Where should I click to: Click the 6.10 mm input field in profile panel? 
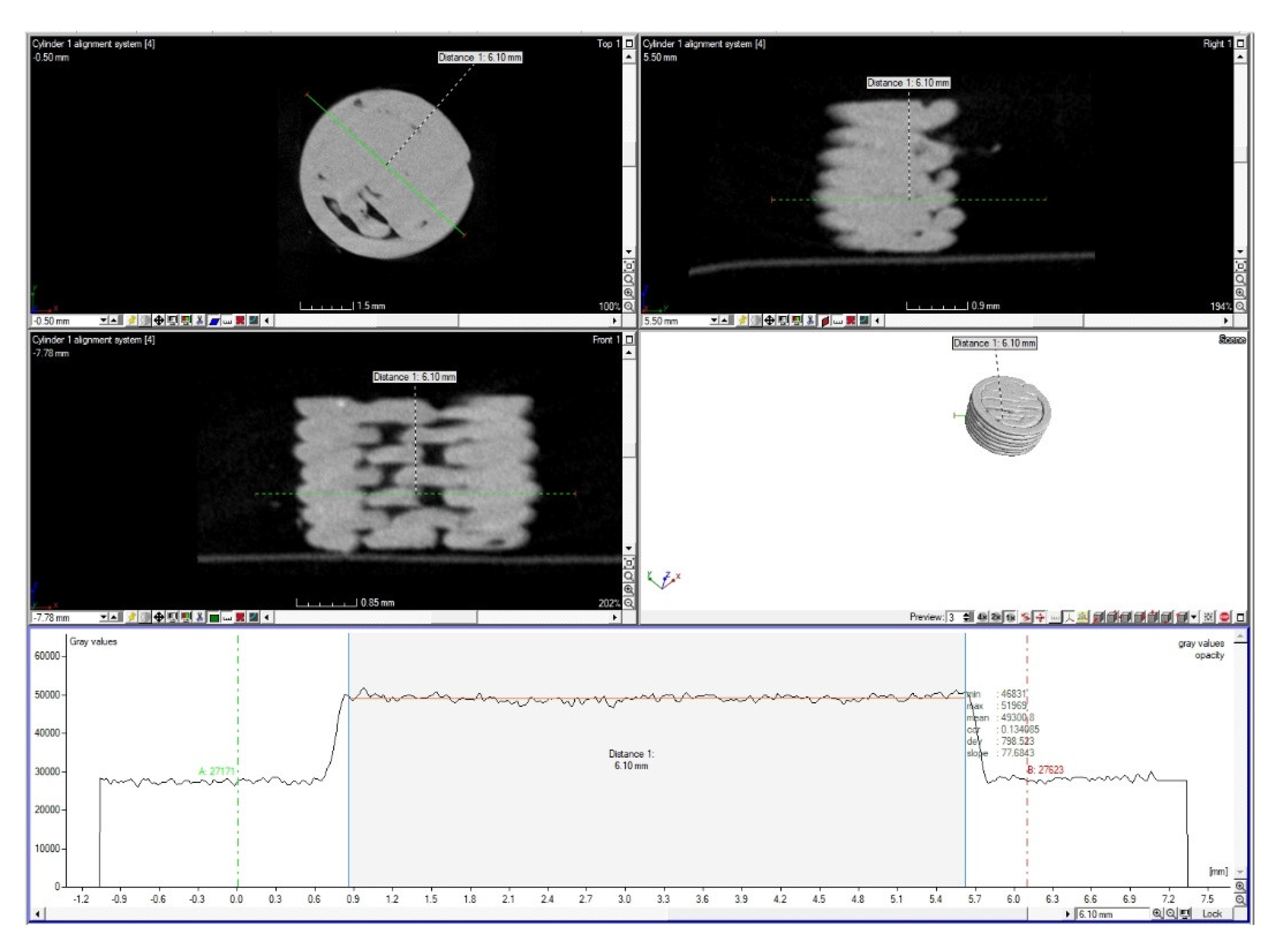tap(1112, 914)
